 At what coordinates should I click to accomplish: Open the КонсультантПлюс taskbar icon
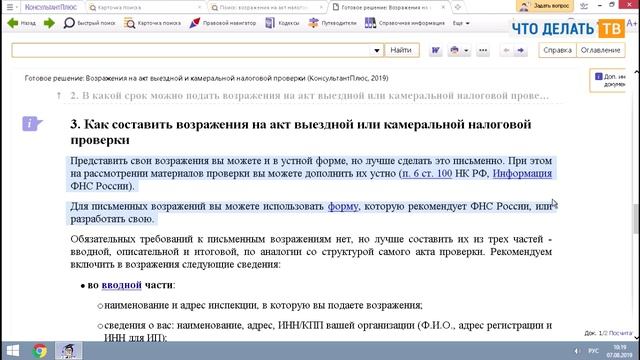pos(69,351)
